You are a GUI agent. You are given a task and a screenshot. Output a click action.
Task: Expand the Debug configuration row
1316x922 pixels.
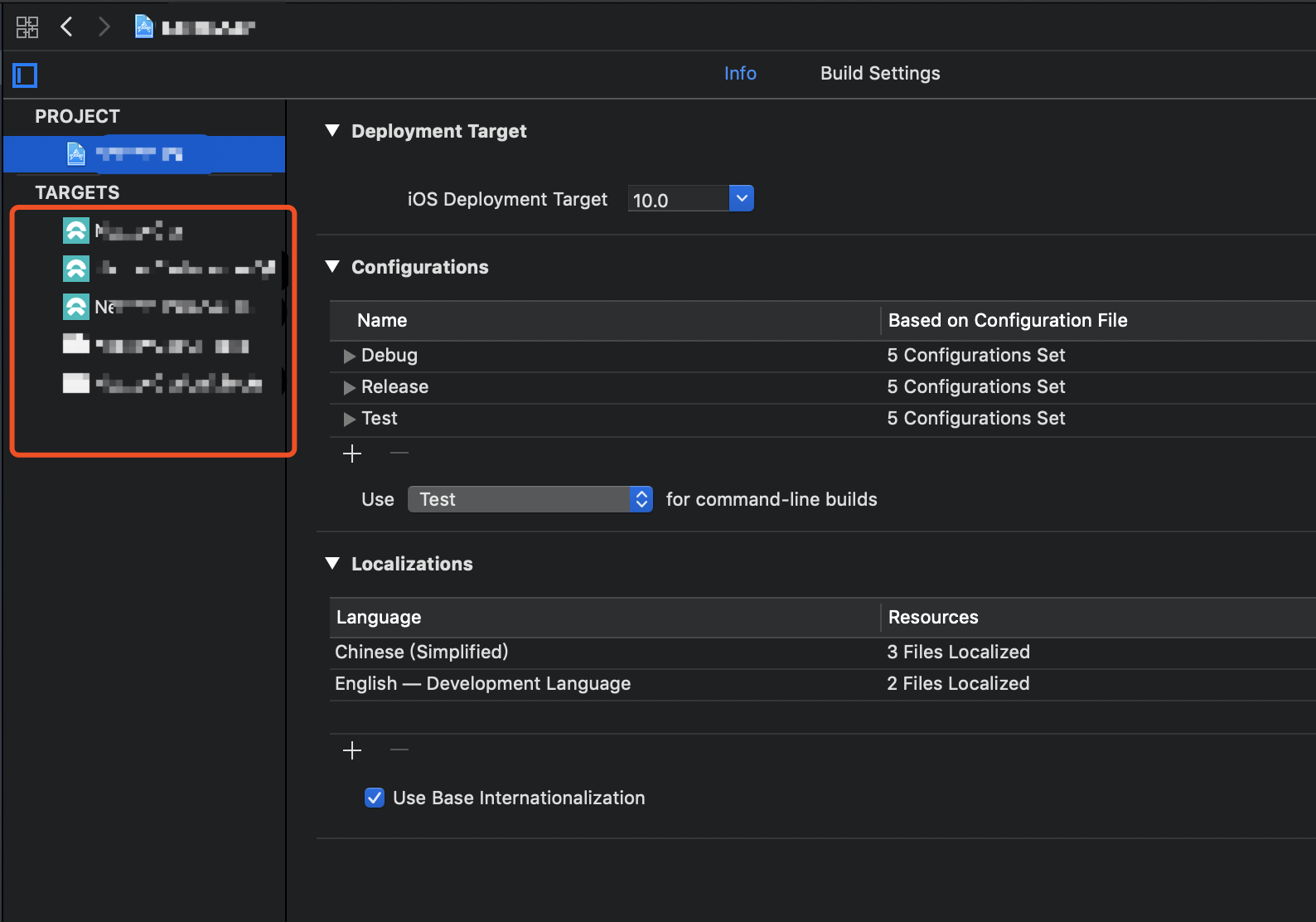pyautogui.click(x=349, y=356)
